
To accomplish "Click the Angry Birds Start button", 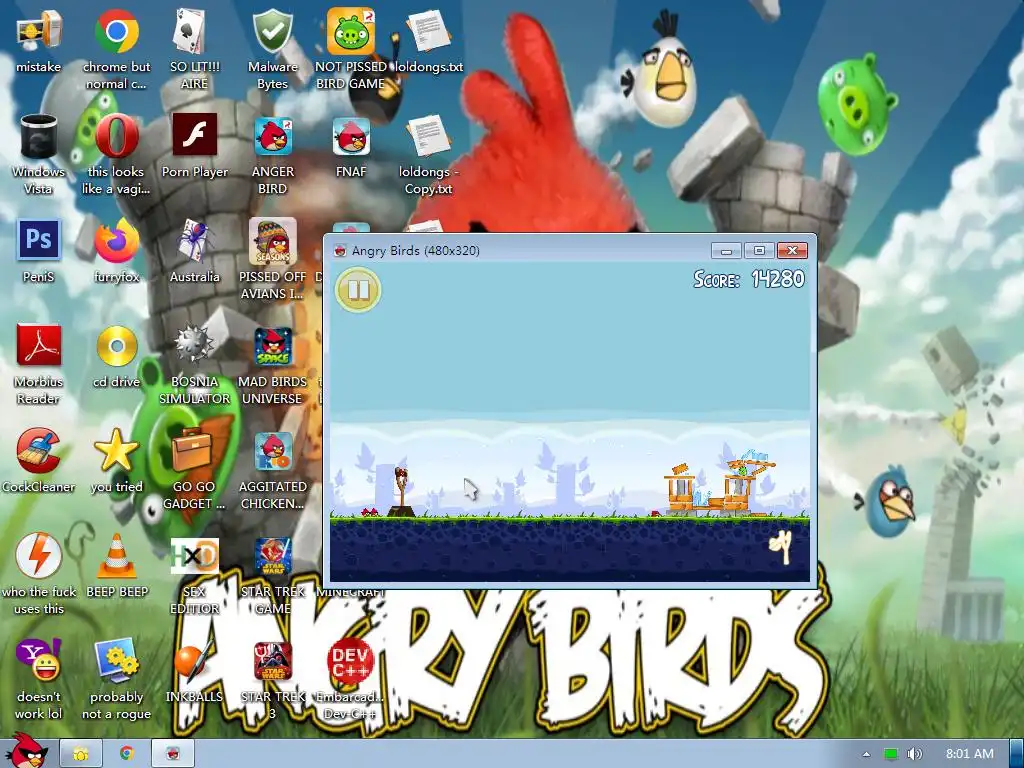I will [26, 750].
